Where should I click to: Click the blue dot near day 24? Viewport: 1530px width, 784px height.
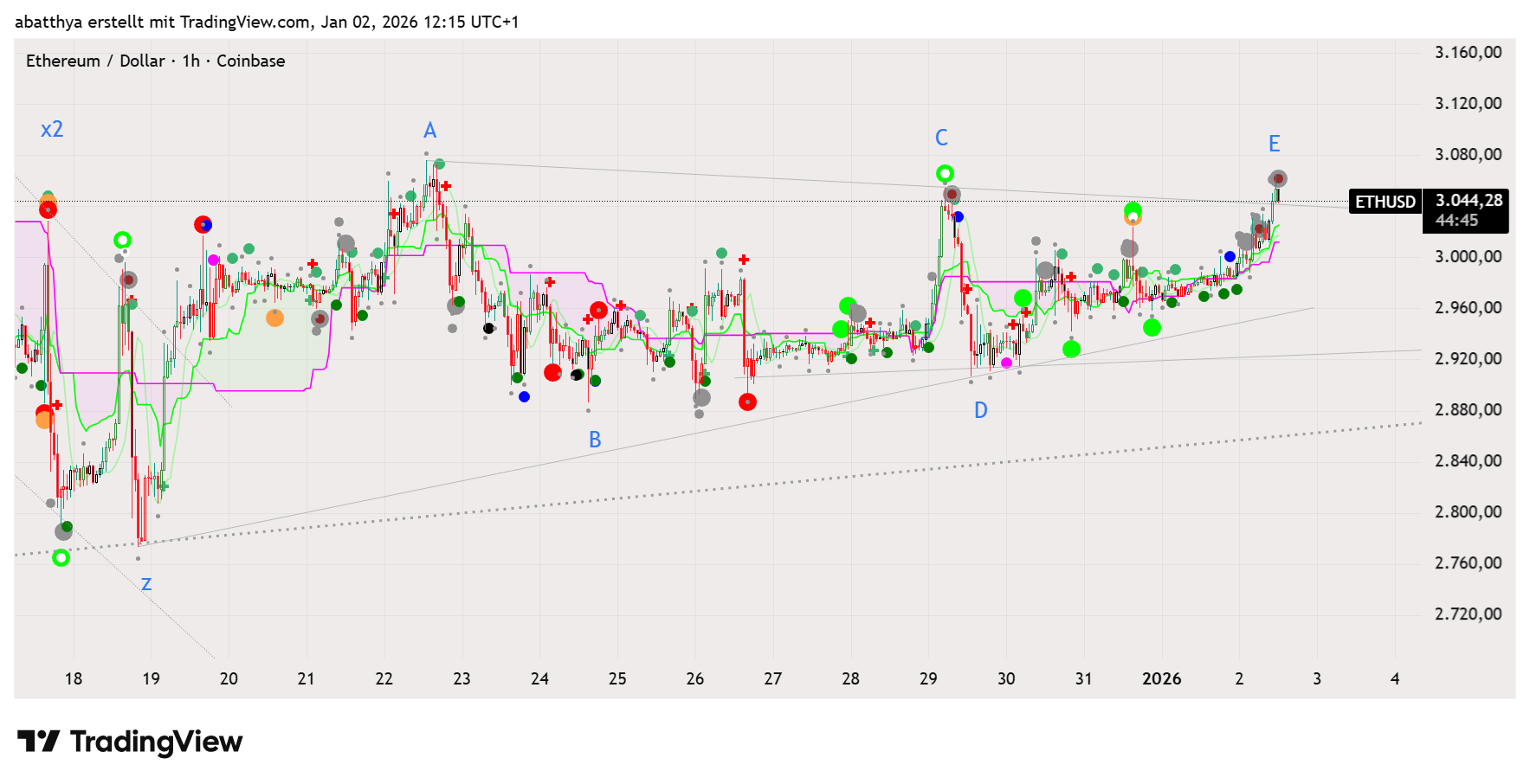click(x=524, y=397)
